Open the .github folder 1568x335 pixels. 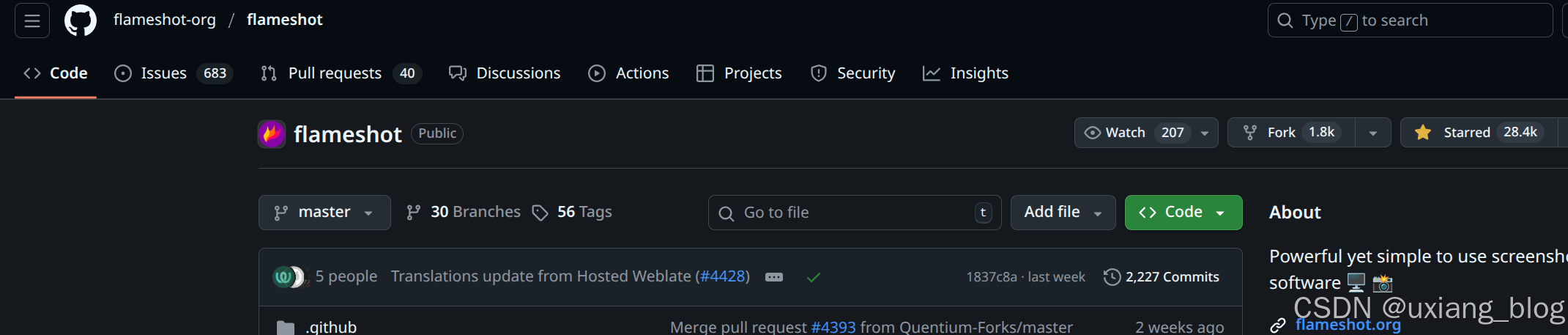point(331,327)
